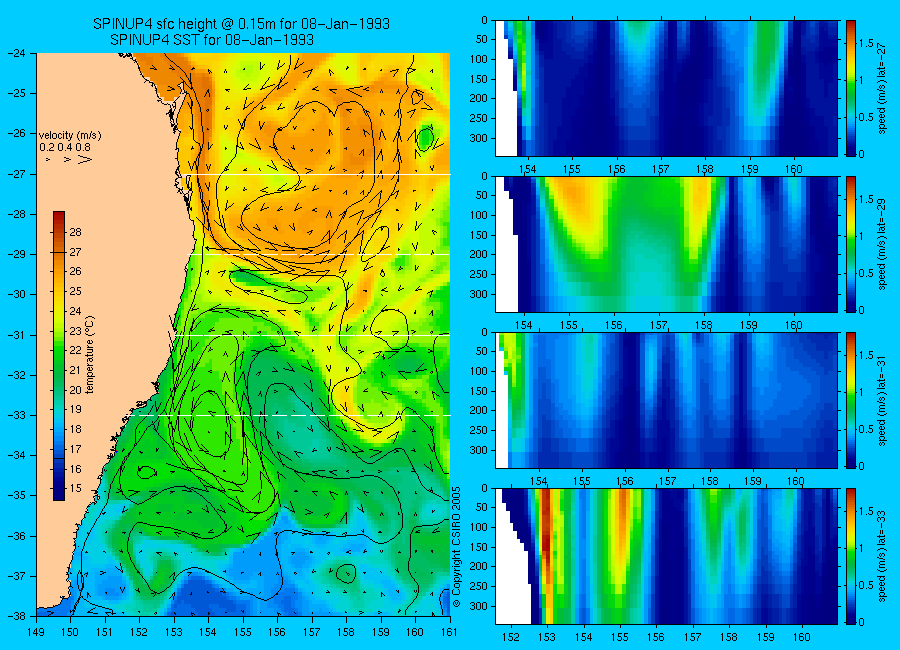The width and height of the screenshot is (900, 650).
Task: Select the lat=-31 speed section plot
Action: coord(666,400)
